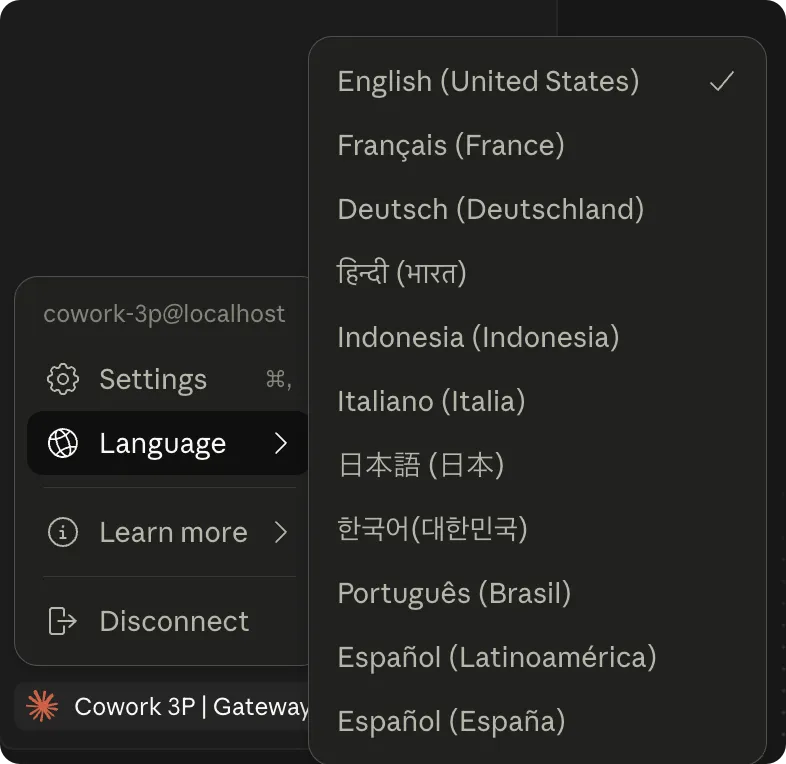This screenshot has width=786, height=764.
Task: Select Español (Latinoamérica) language
Action: [497, 657]
